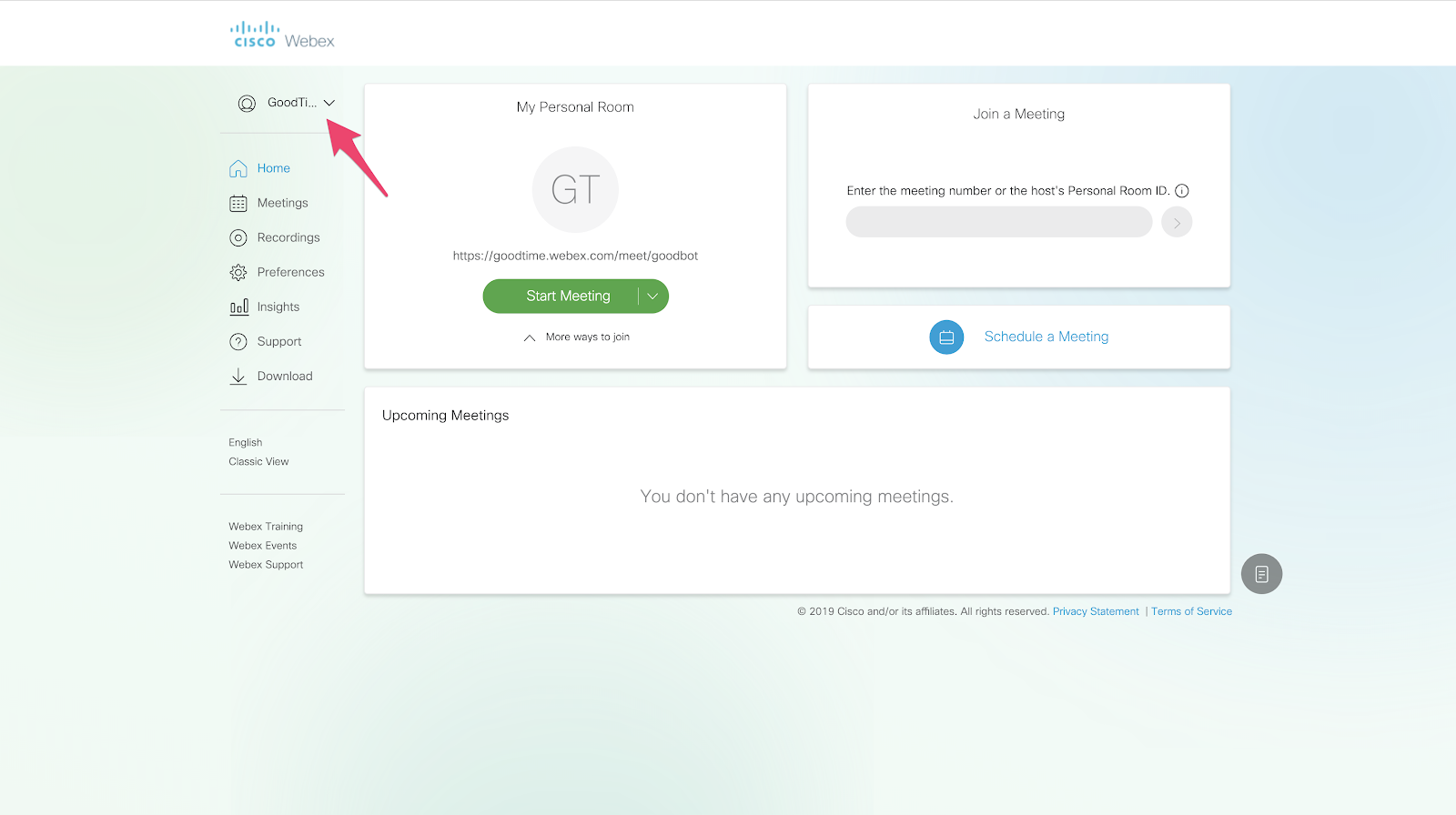Viewport: 1456px width, 815px height.
Task: Click the GT personal room avatar
Action: (x=575, y=189)
